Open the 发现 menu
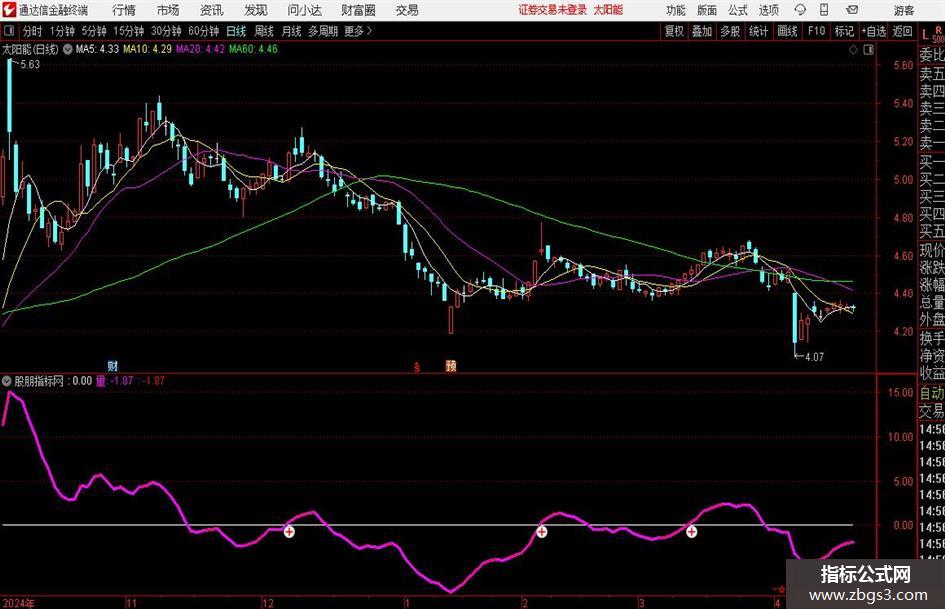 click(256, 10)
